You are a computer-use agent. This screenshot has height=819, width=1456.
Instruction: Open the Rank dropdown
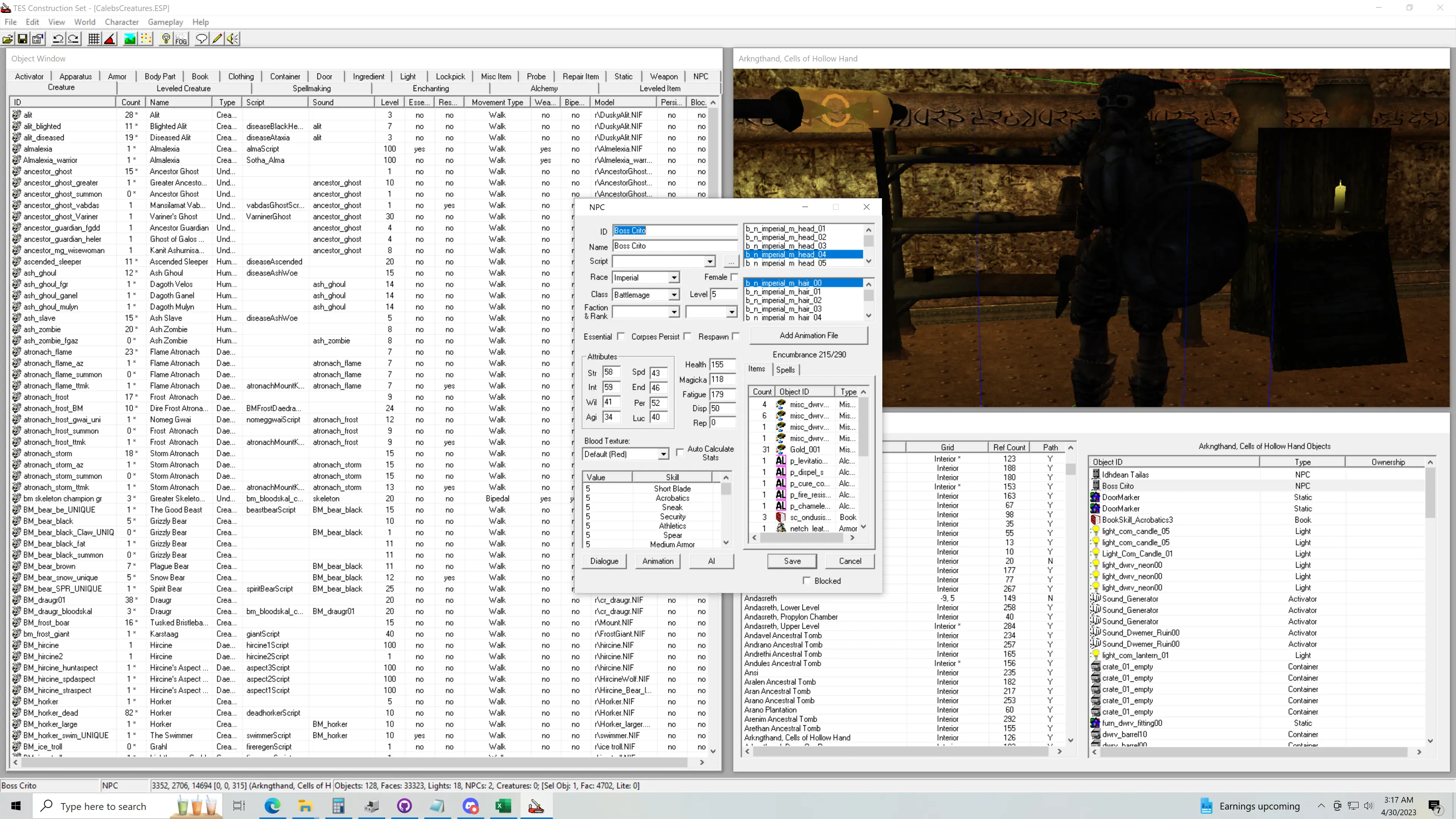tap(731, 312)
